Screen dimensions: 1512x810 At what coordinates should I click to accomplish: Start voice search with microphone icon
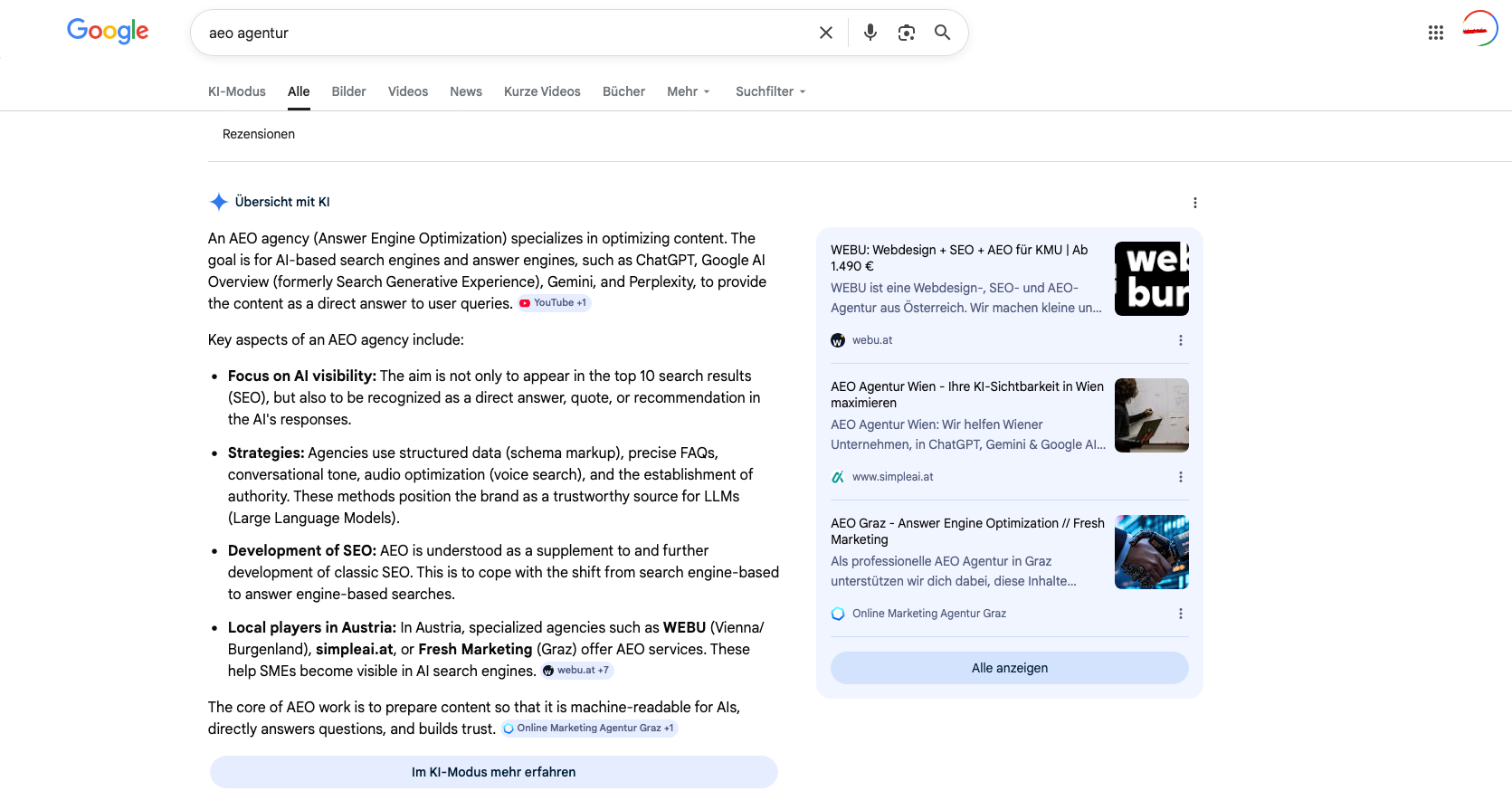point(870,33)
